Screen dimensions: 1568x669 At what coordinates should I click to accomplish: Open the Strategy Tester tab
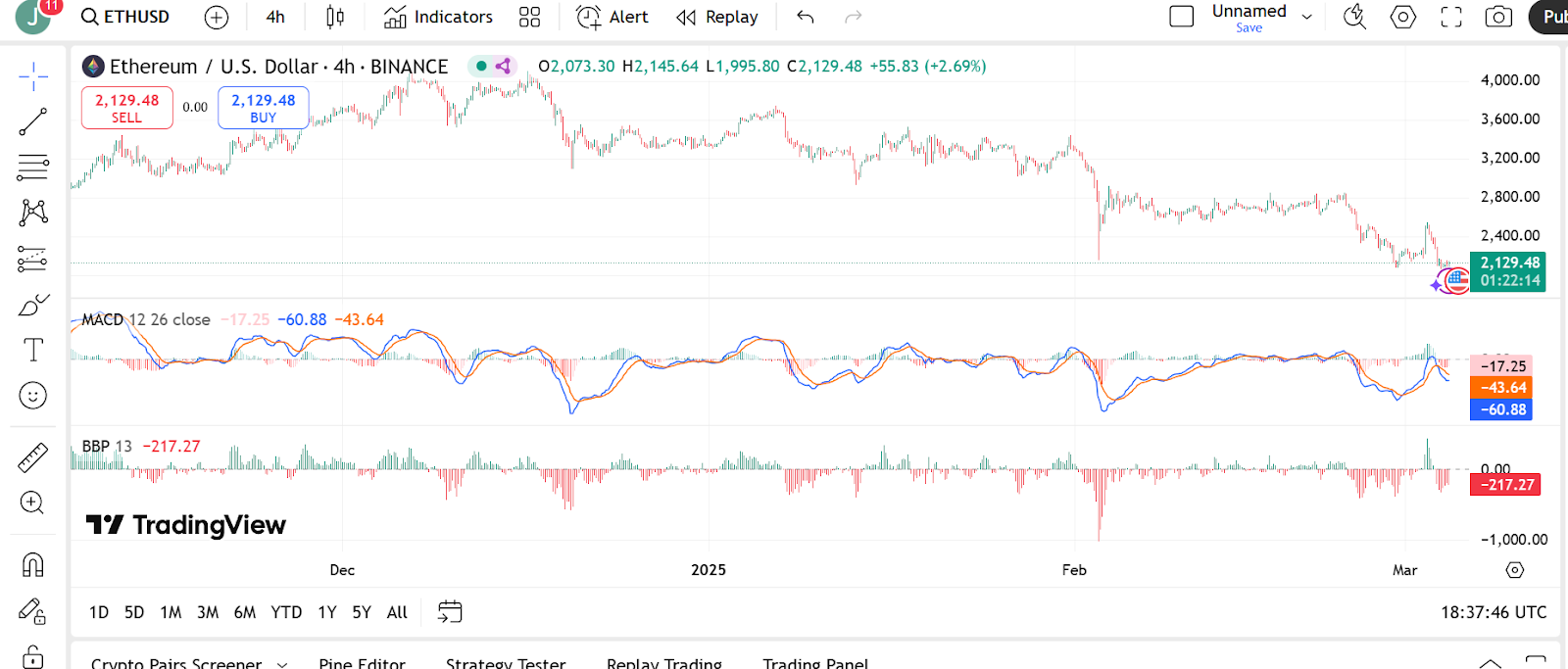coord(506,663)
